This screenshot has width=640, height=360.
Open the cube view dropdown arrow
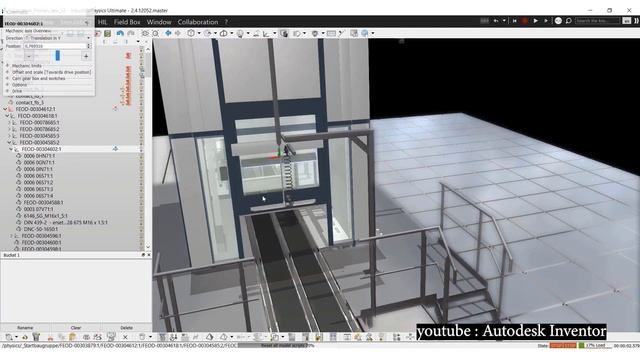[199, 33]
